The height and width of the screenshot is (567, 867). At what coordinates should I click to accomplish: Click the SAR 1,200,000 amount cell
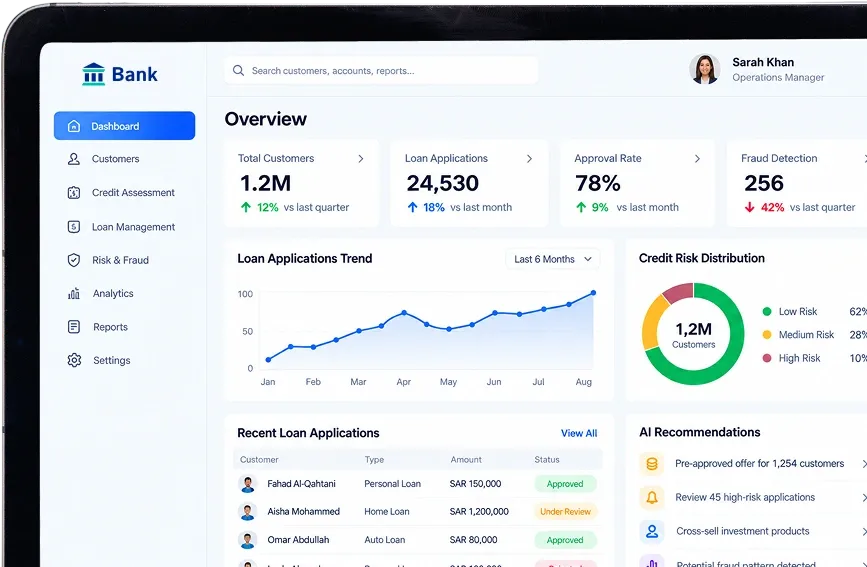pyautogui.click(x=479, y=512)
